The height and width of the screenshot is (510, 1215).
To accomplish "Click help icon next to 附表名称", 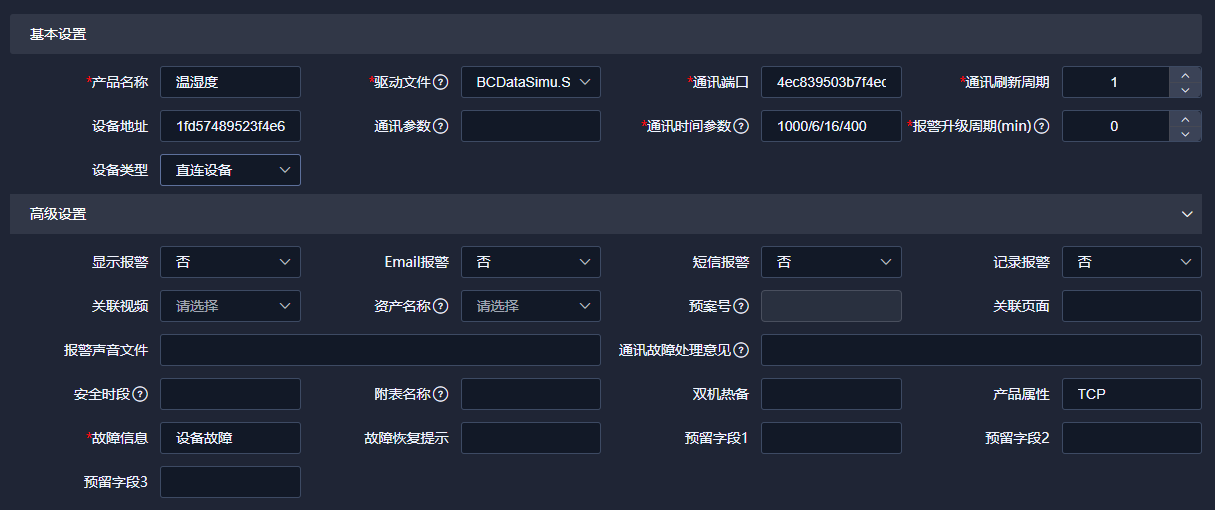I will pos(441,394).
